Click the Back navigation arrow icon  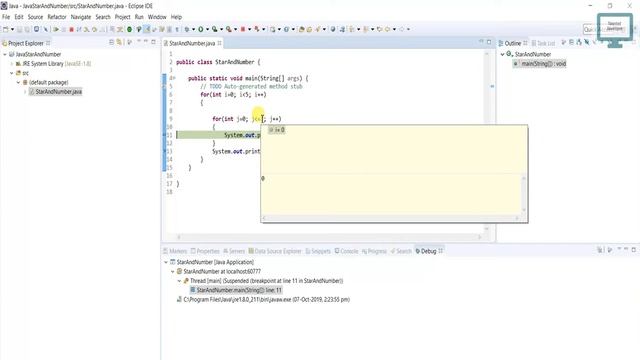387,29
